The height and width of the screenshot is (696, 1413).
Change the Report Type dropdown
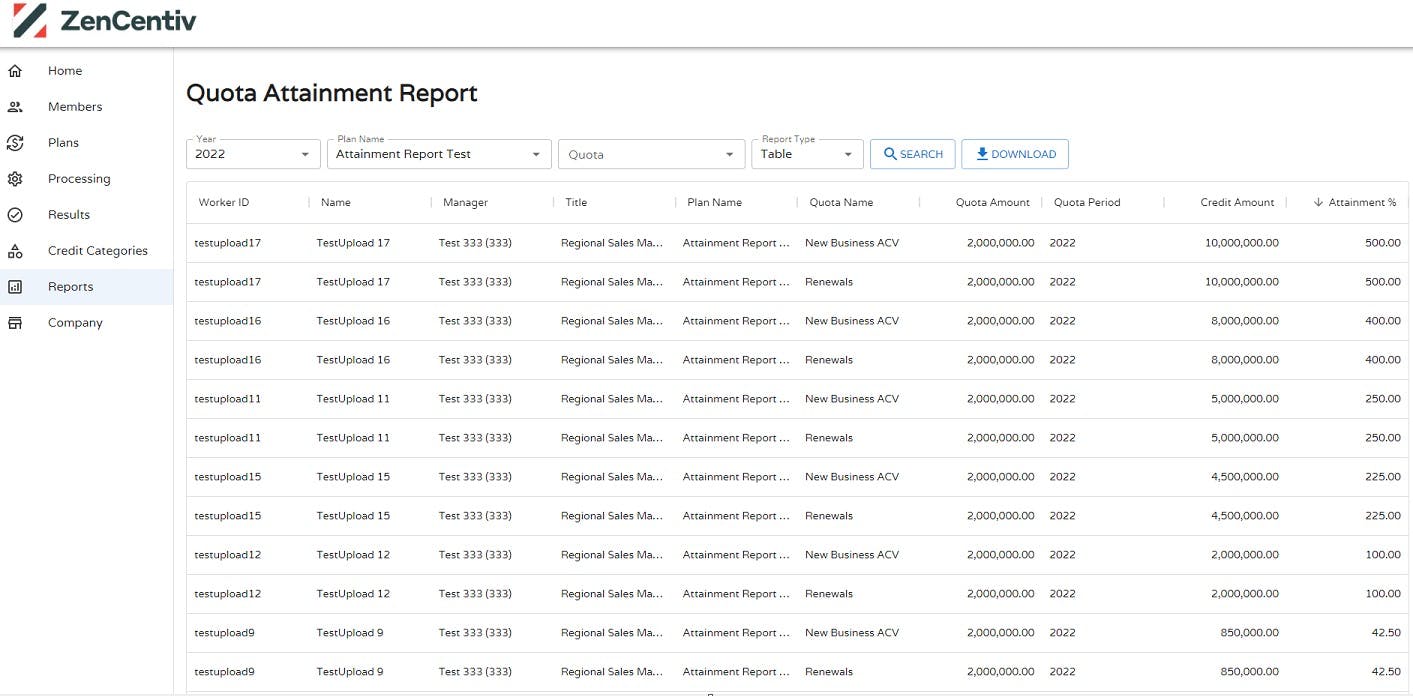(x=807, y=154)
